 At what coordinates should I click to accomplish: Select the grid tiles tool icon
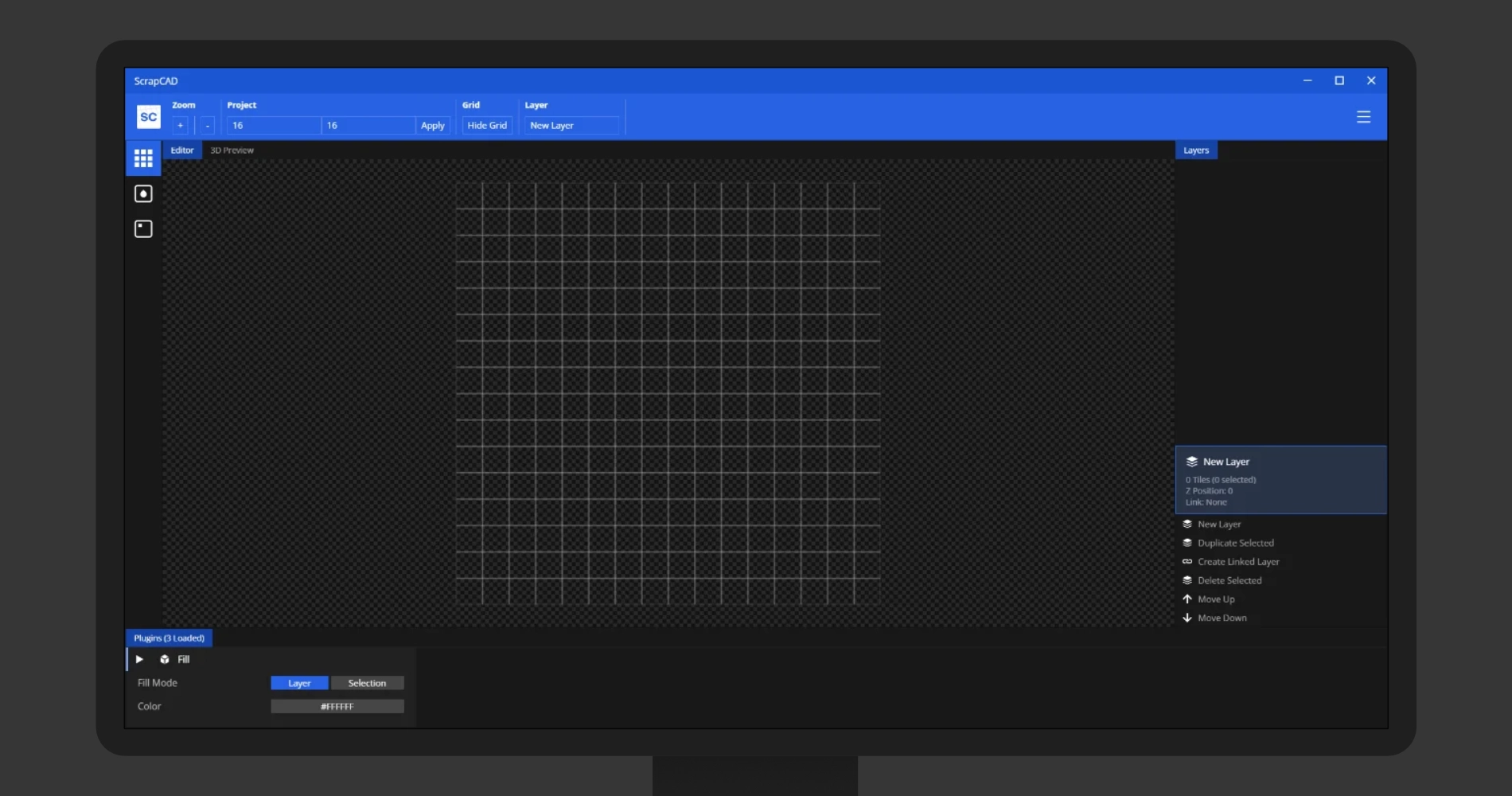(x=143, y=159)
